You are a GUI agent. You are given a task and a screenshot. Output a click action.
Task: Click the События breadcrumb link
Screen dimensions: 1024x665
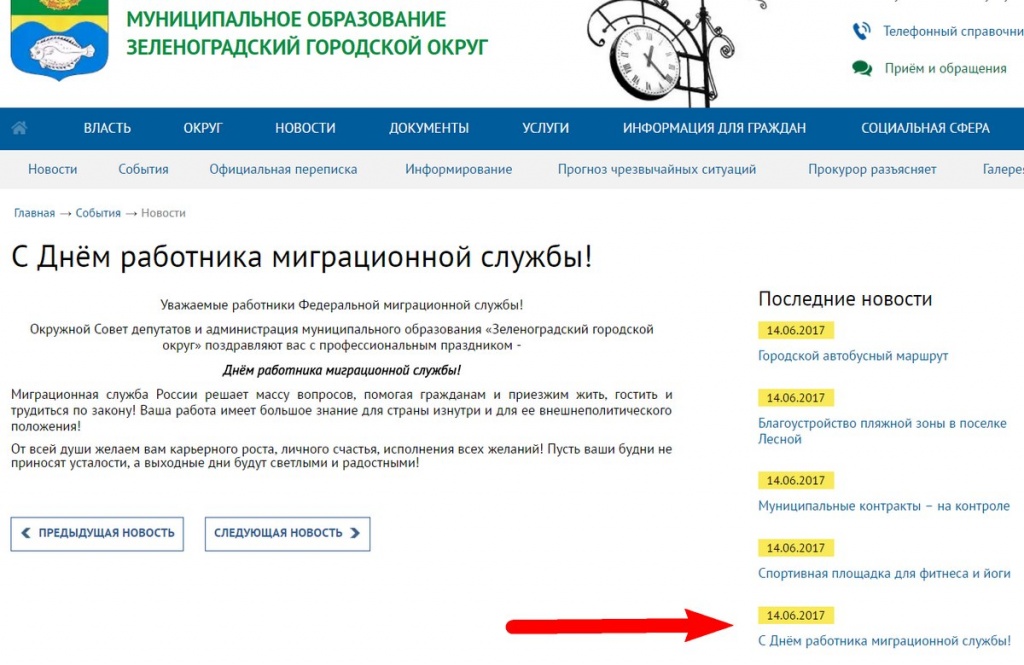click(98, 213)
